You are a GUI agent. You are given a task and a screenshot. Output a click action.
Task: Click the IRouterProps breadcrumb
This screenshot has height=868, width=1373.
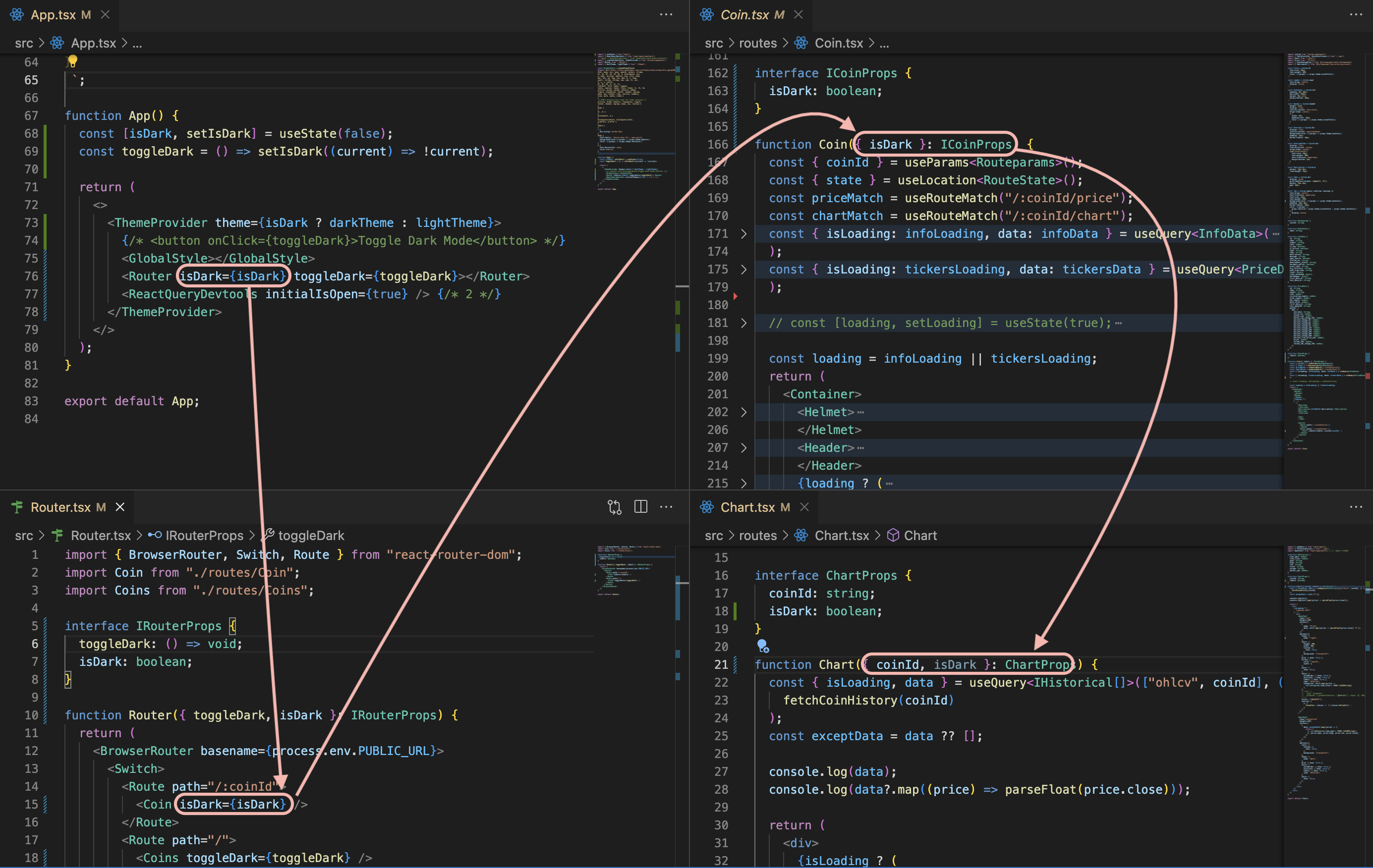point(204,535)
